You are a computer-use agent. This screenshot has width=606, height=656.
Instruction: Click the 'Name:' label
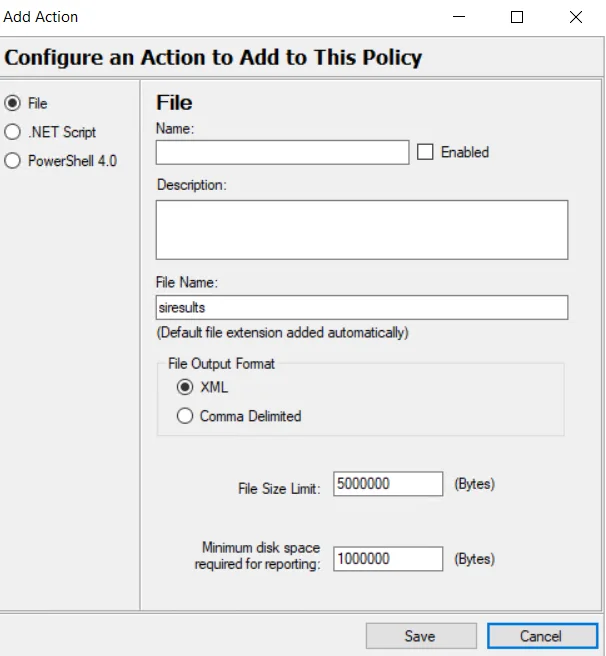[x=175, y=128]
